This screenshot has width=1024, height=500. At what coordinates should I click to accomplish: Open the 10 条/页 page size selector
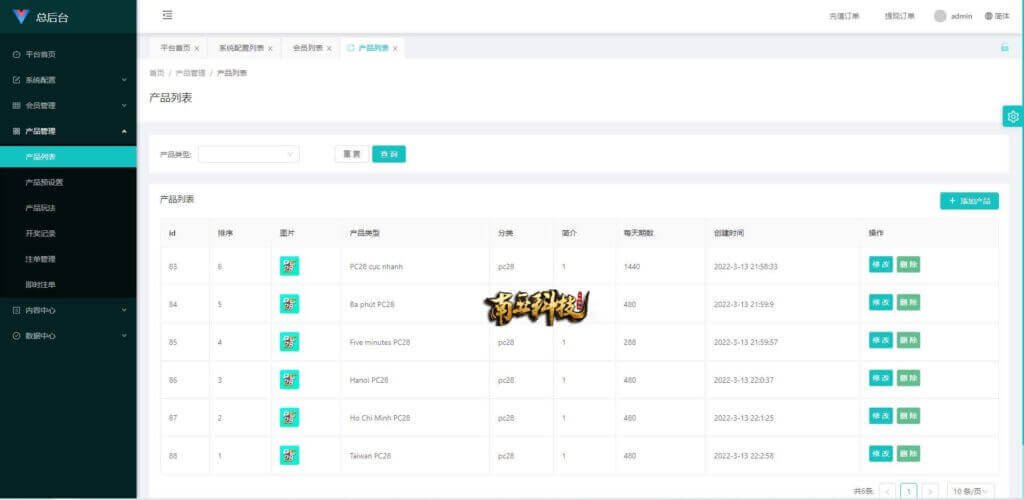[972, 491]
